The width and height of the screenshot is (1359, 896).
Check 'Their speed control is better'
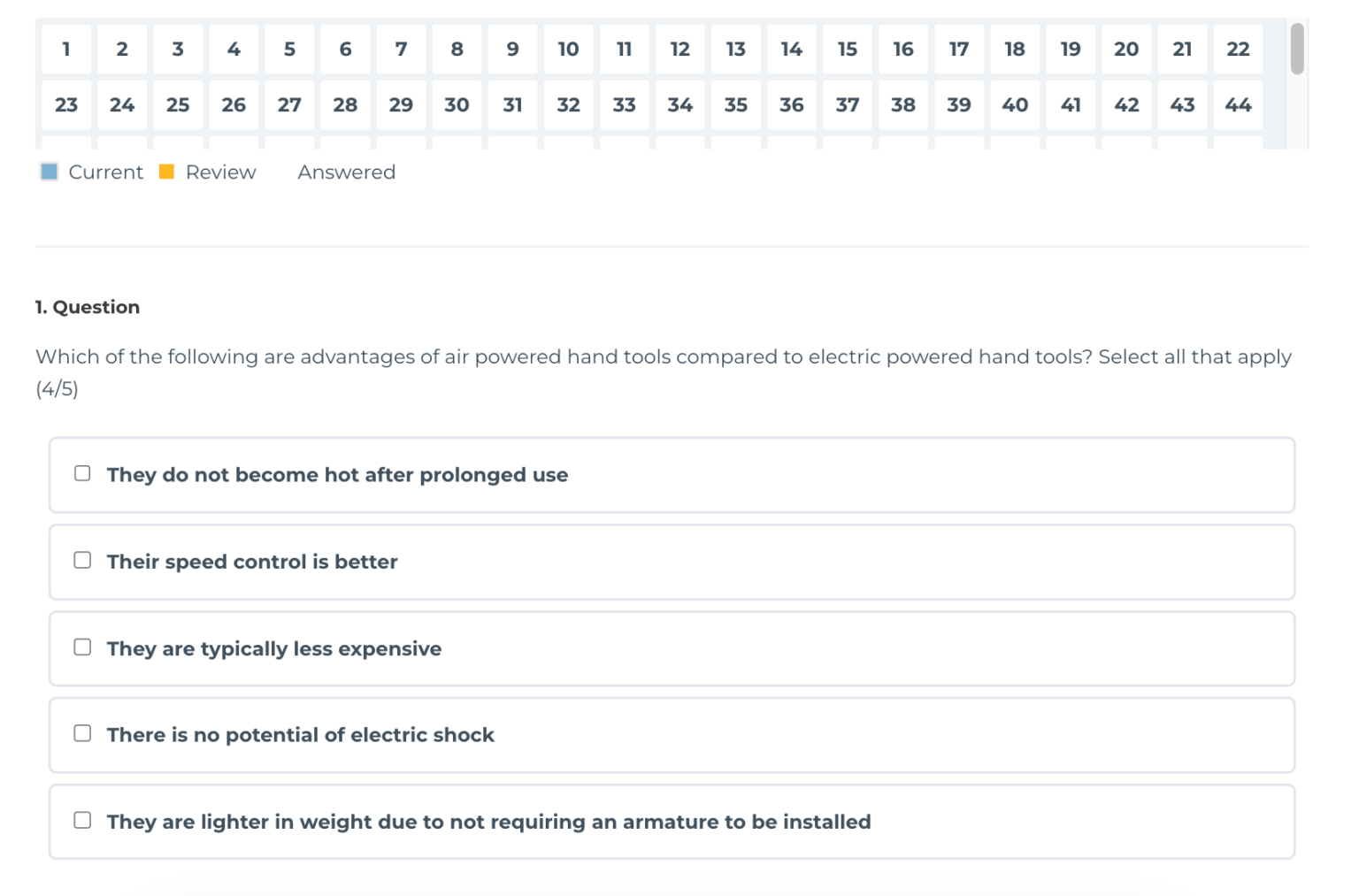[82, 560]
